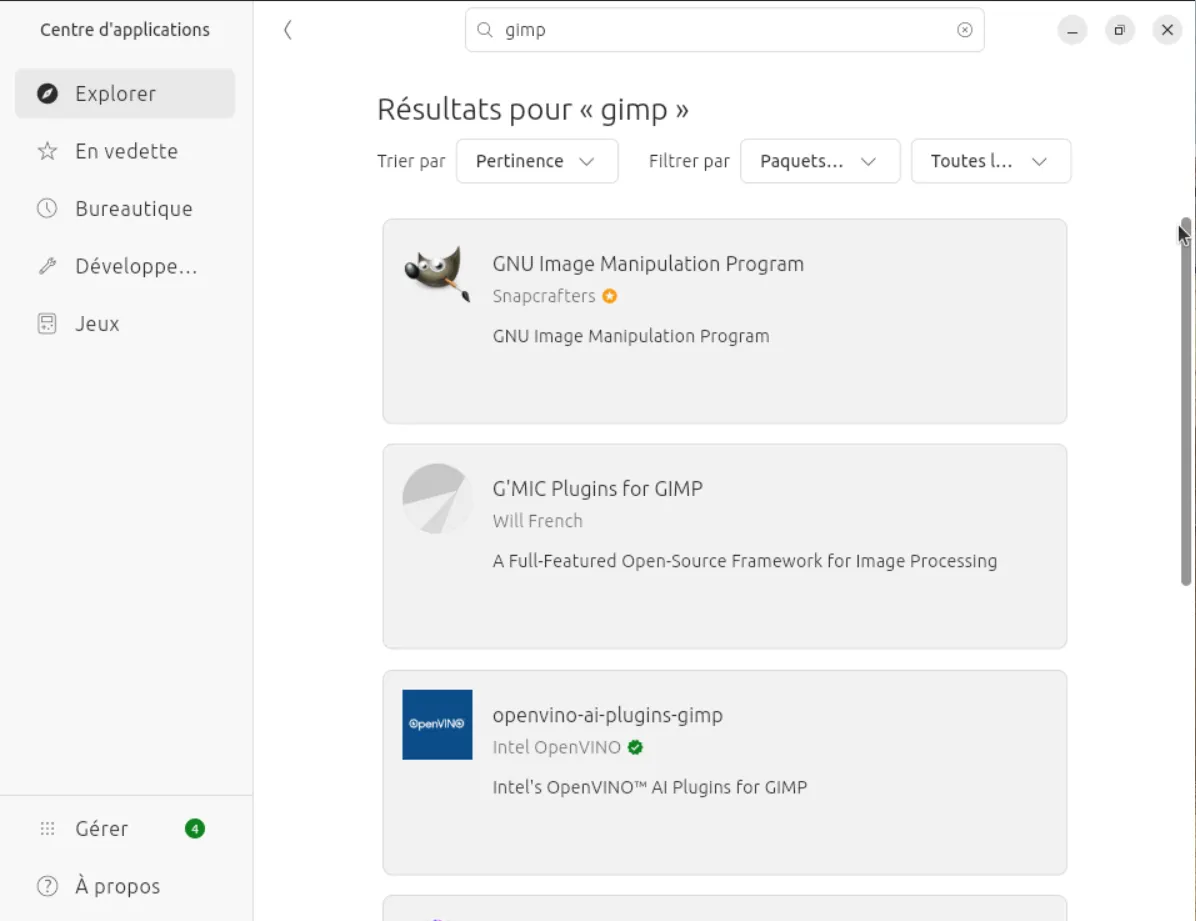Open G'MIC Plugins for GIMP result
1196x921 pixels.
(x=725, y=546)
